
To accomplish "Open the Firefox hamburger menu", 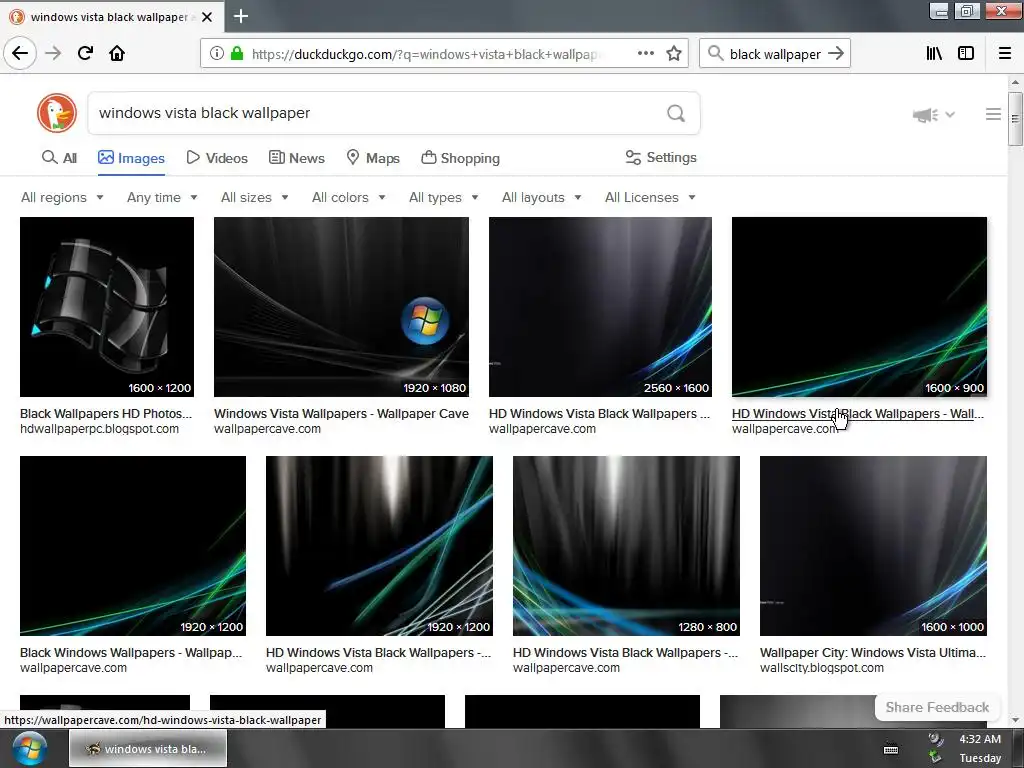I will tap(1004, 54).
